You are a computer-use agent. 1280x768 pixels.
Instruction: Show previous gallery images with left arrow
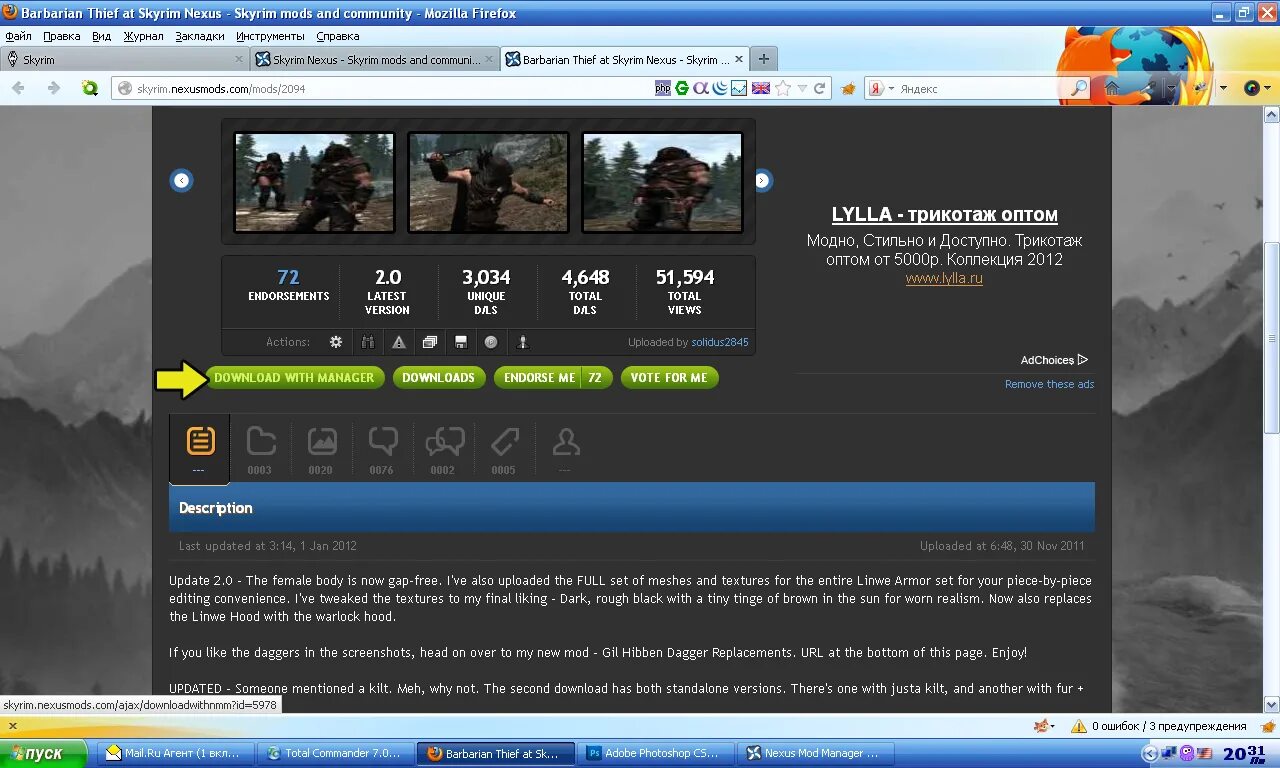coord(181,180)
